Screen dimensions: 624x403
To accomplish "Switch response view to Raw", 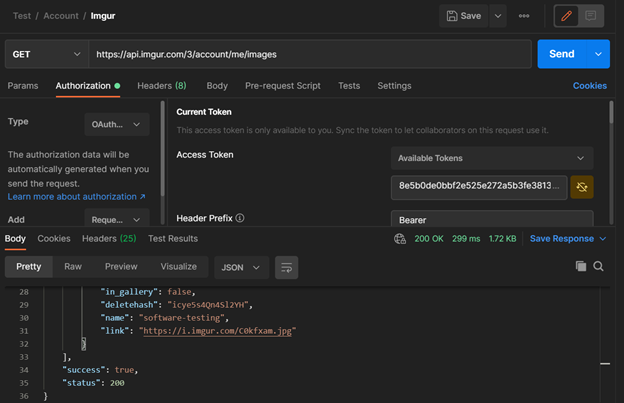I will click(x=73, y=267).
